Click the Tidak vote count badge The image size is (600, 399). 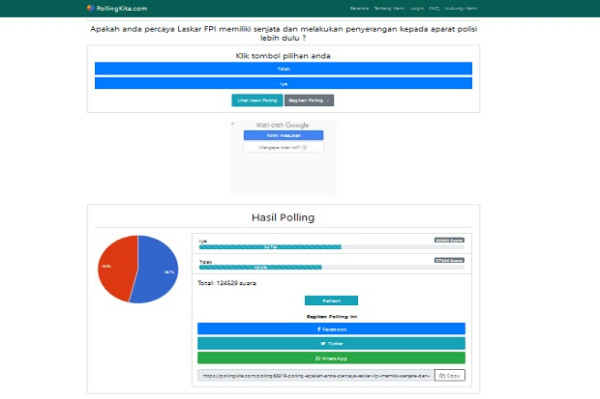(x=449, y=261)
